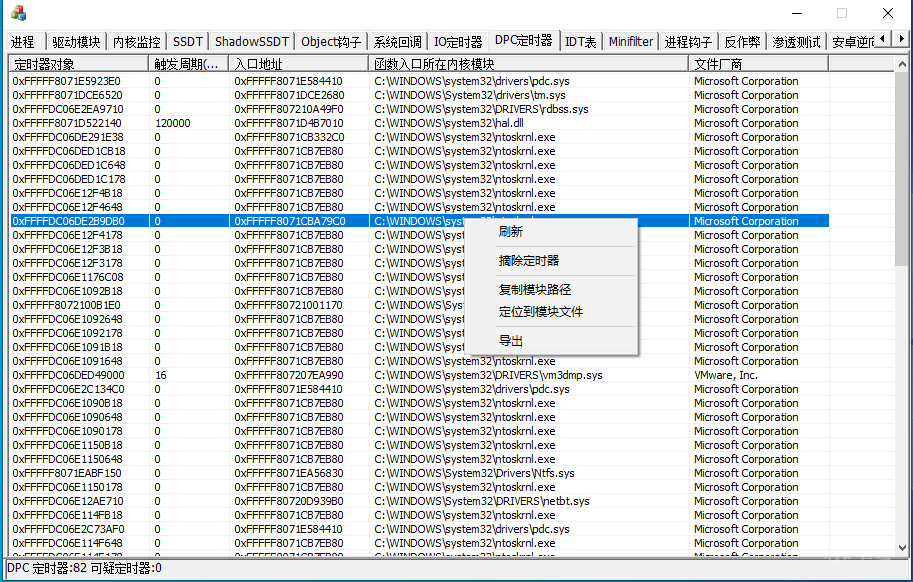Click the DPC 定时器:82 status bar text
The height and width of the screenshot is (582, 913).
point(47,568)
